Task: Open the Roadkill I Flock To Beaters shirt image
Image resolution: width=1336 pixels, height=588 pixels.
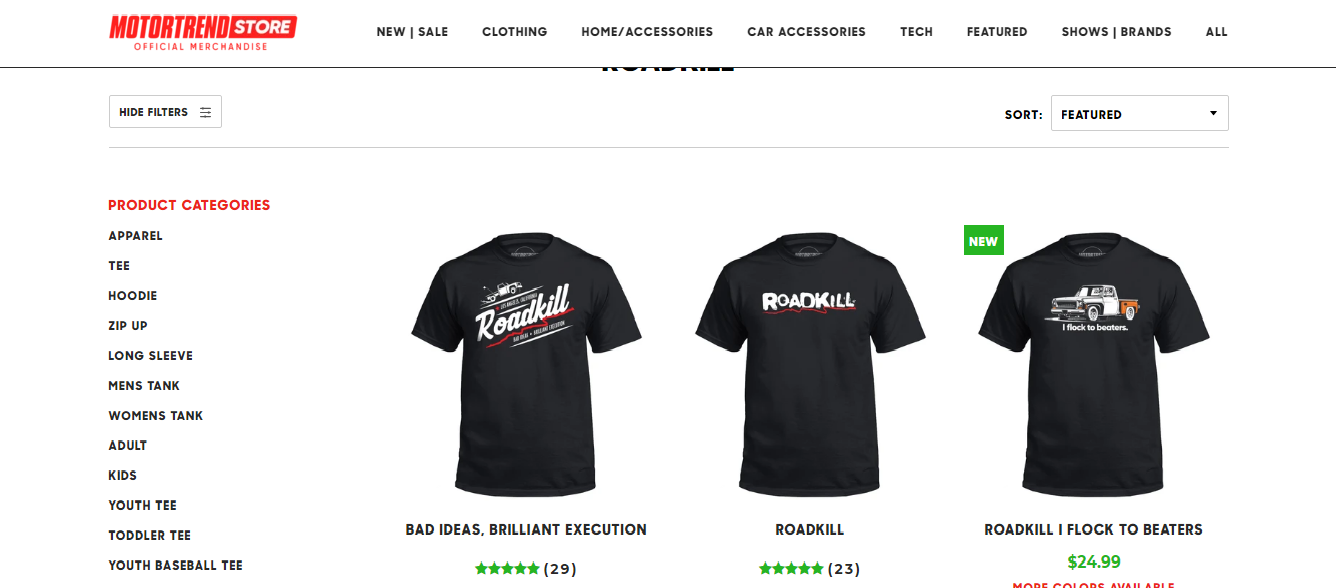Action: pos(1094,365)
